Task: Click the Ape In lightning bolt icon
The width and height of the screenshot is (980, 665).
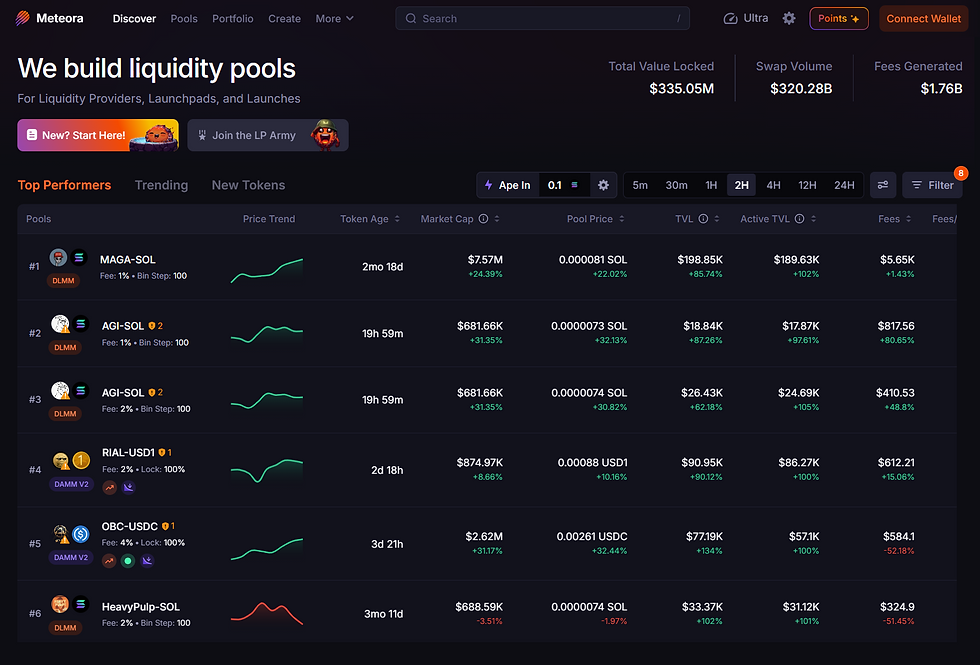Action: tap(489, 185)
